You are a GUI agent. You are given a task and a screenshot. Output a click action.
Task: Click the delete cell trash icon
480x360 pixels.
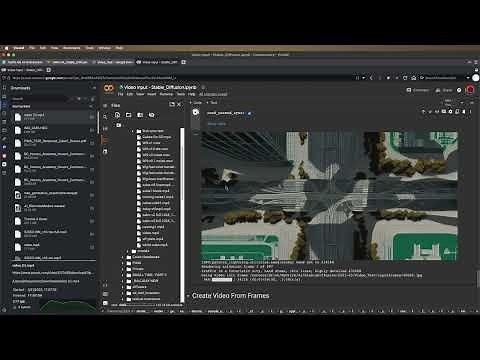464,112
